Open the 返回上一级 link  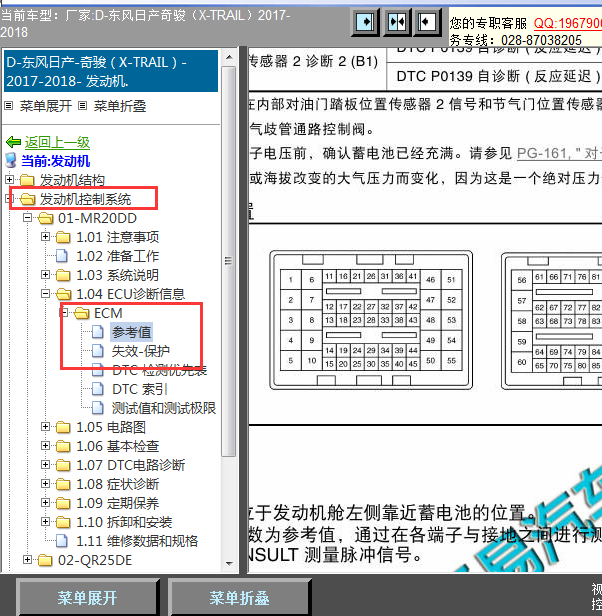(57, 142)
